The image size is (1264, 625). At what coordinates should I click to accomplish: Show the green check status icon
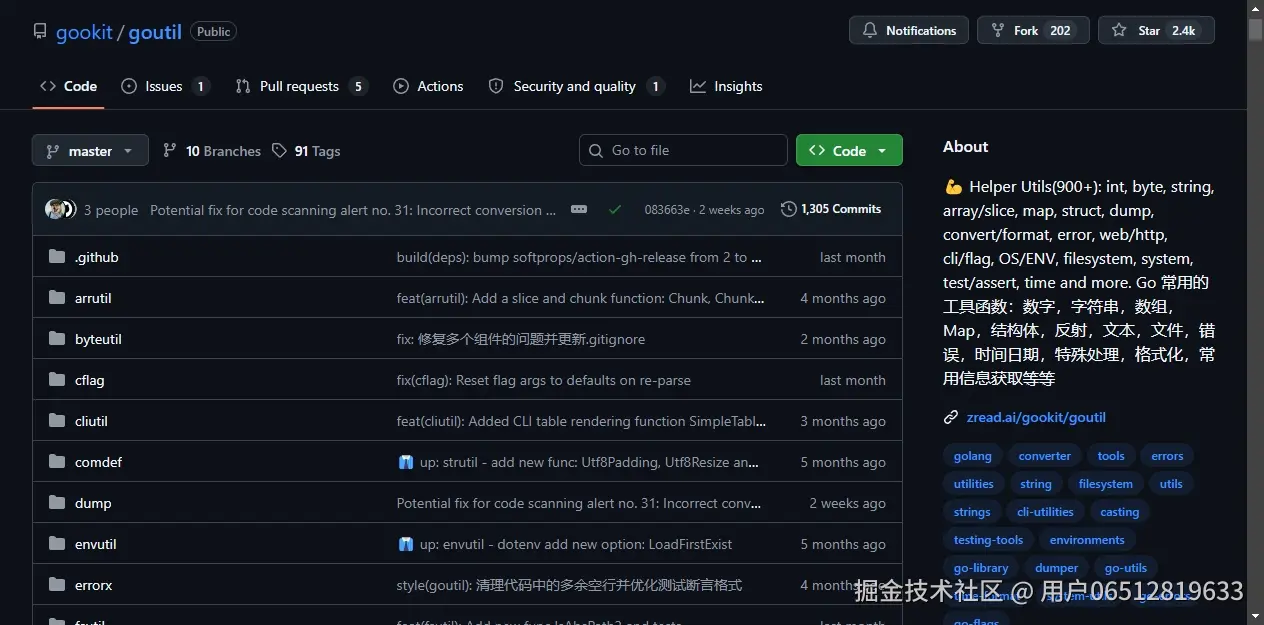[x=615, y=209]
